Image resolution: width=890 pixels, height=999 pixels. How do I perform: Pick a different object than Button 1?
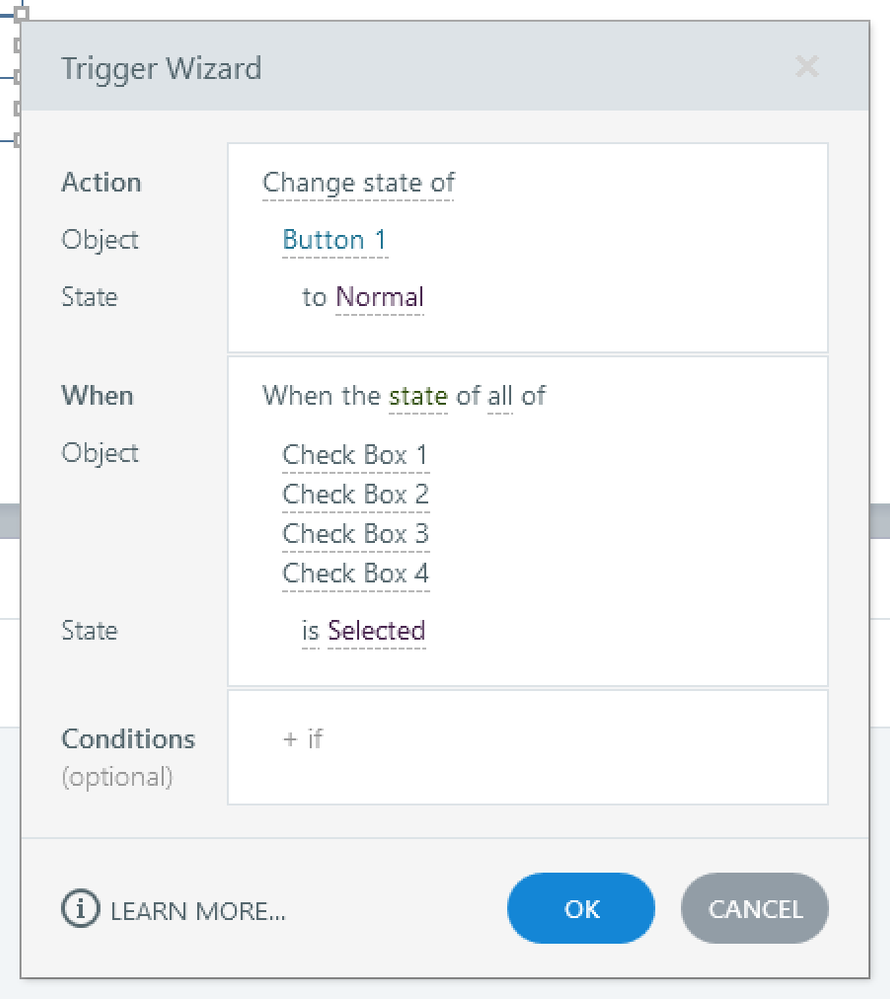coord(334,240)
